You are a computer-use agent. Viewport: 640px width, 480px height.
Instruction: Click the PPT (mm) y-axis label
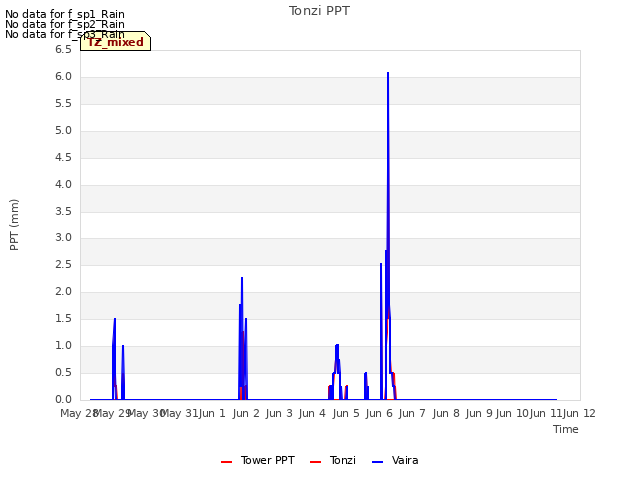pos(14,224)
